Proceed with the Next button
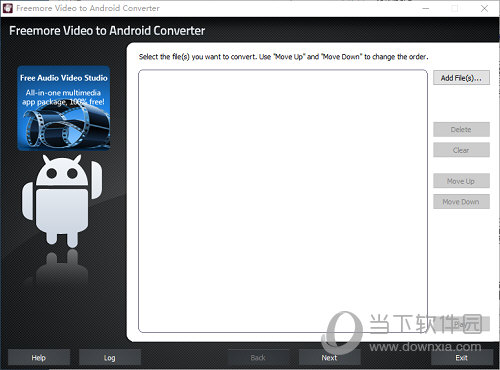Viewport: 500px width, 370px height. point(329,358)
